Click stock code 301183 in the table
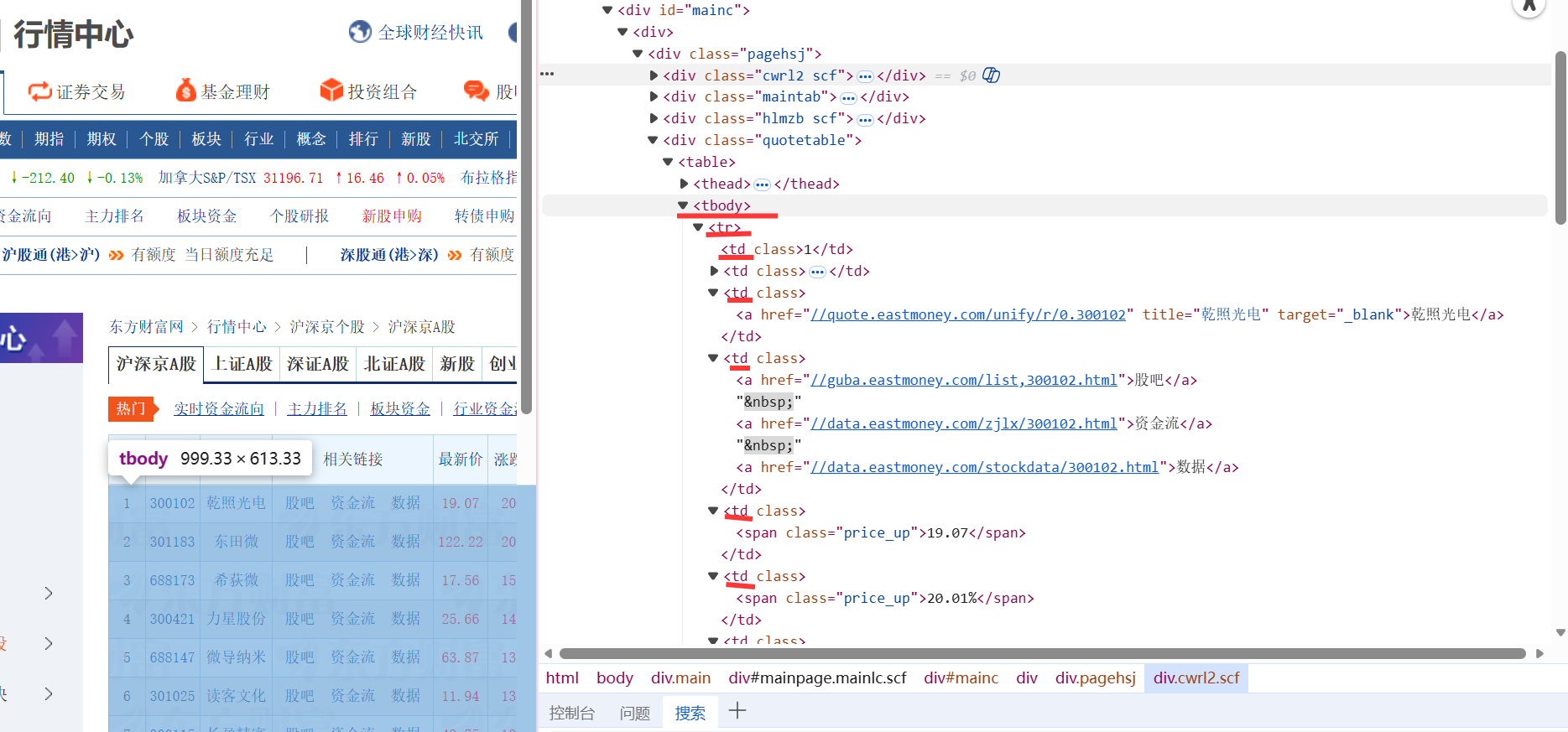Viewport: 1568px width, 732px height. coord(172,542)
